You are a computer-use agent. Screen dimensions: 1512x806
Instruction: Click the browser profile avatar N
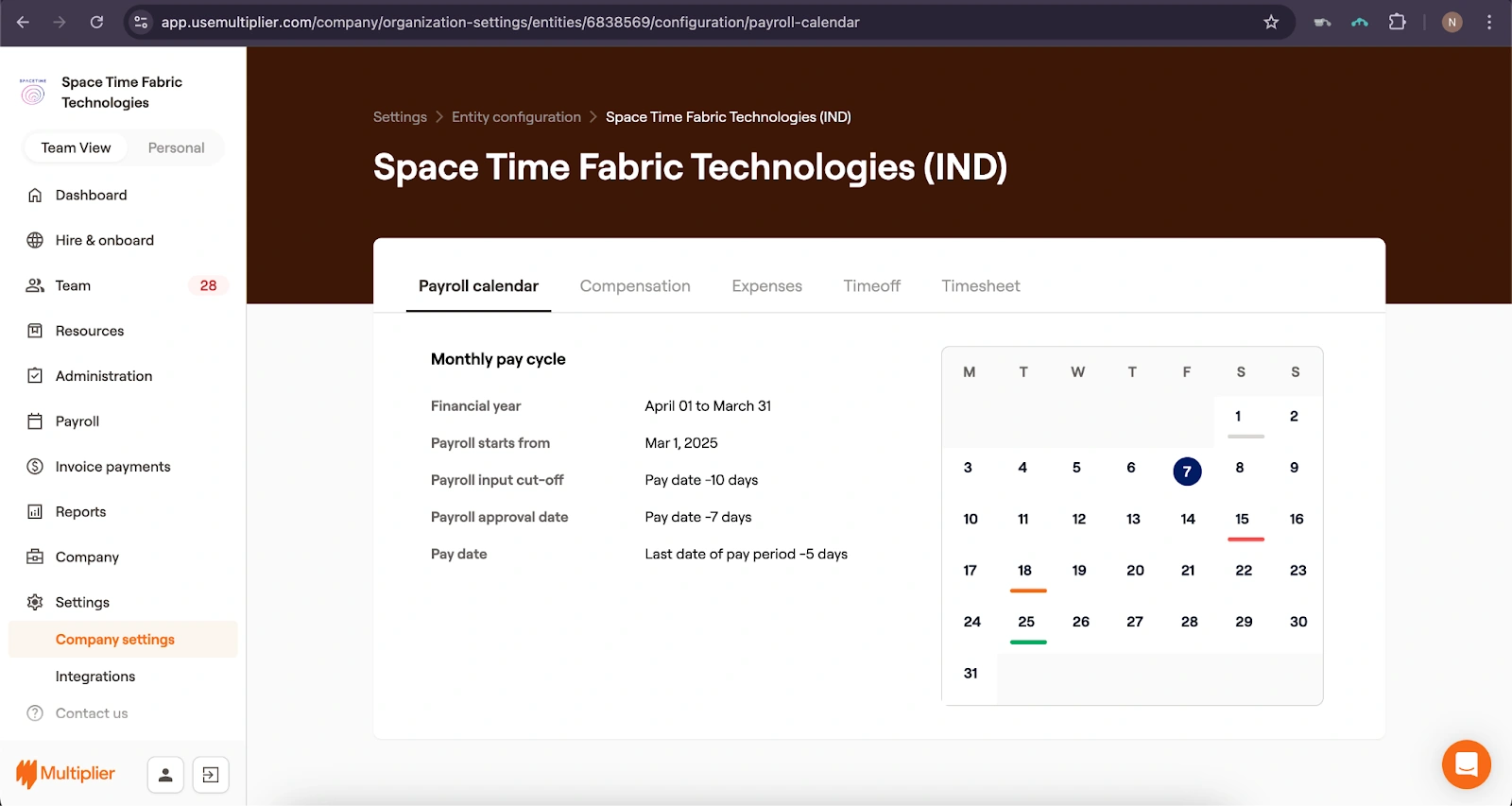click(1452, 22)
